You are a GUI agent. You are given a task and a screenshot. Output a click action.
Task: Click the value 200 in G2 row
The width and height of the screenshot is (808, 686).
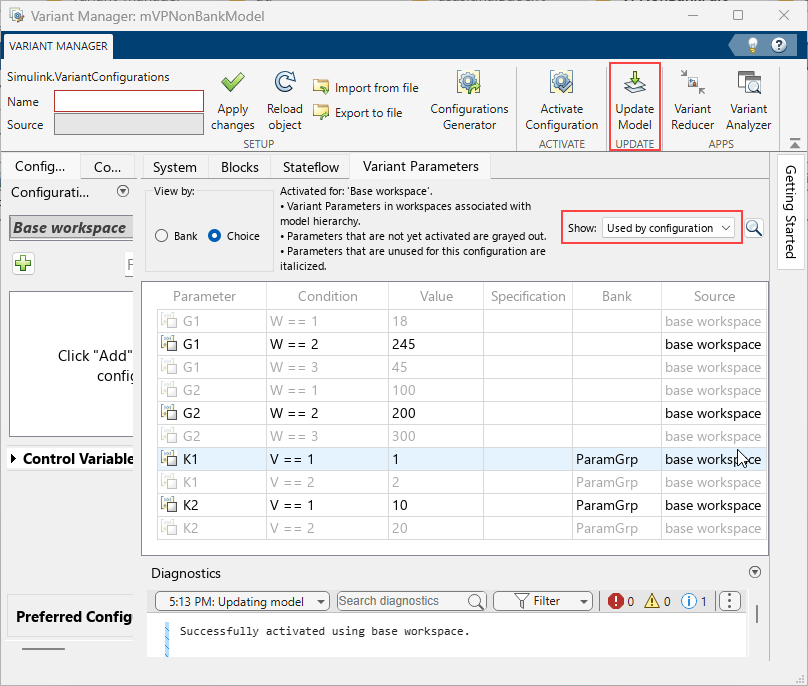pyautogui.click(x=436, y=413)
